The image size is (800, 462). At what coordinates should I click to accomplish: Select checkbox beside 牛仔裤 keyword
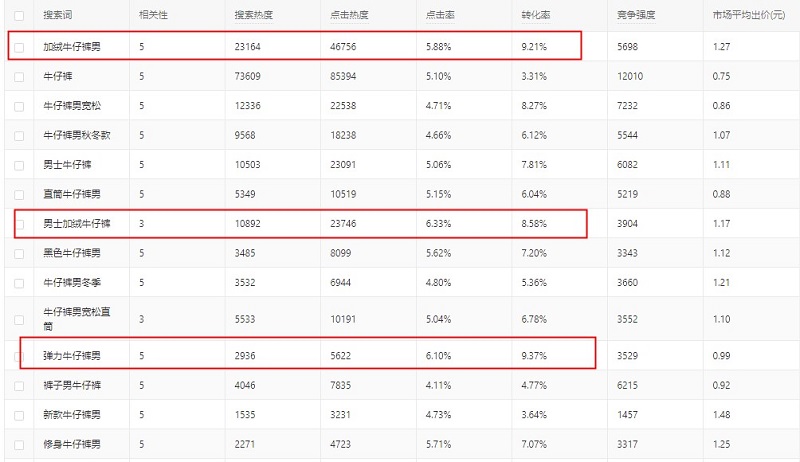(19, 76)
